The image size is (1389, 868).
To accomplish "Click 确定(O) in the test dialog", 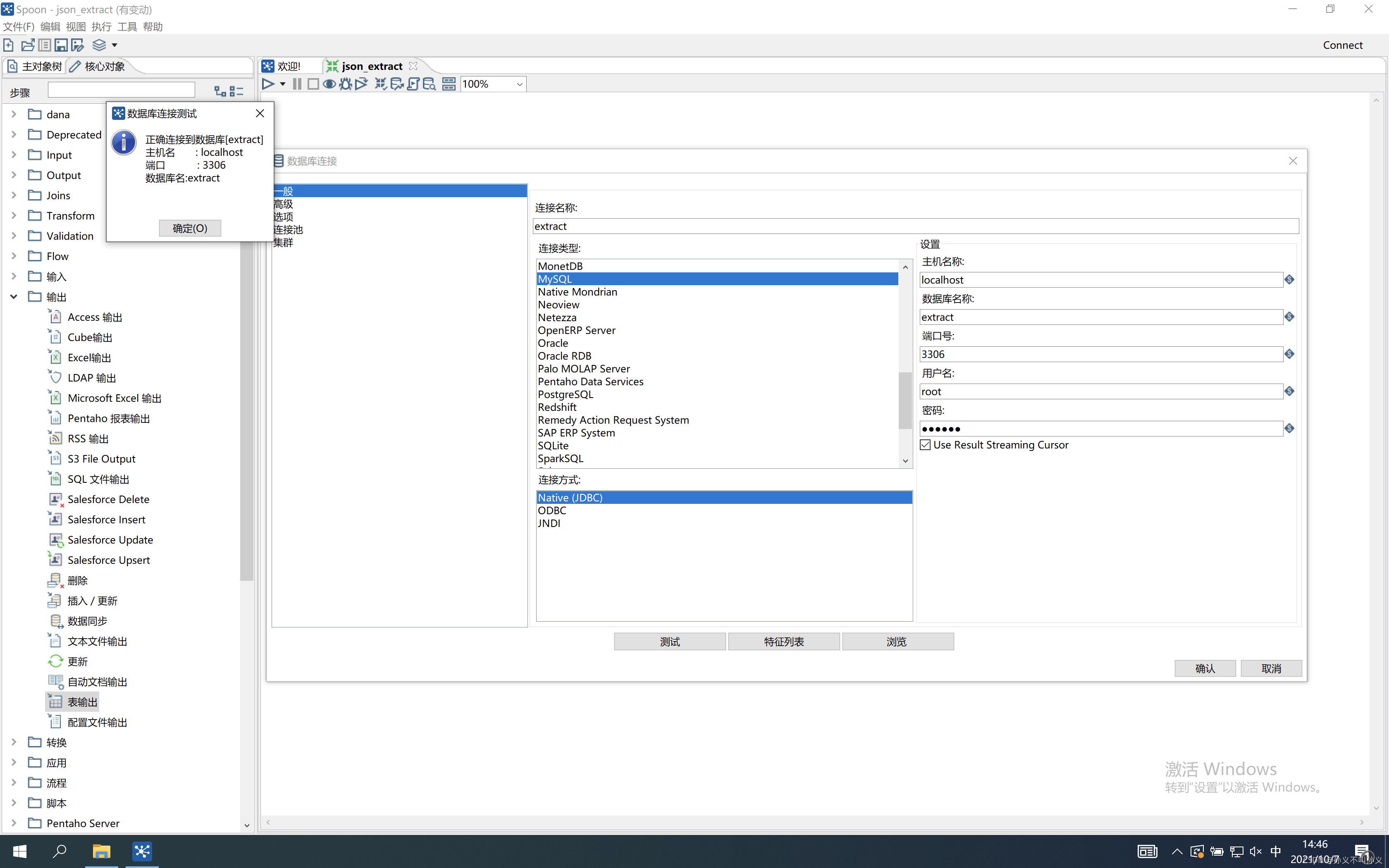I will (190, 228).
